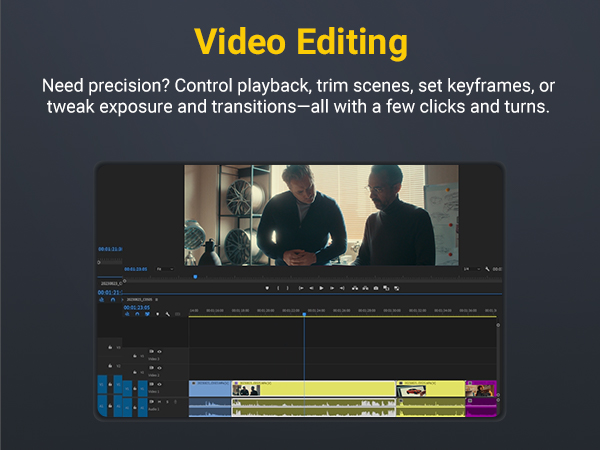Open Comparison View in Program Monitor
Viewport: 600px width, 450px height.
(x=386, y=288)
